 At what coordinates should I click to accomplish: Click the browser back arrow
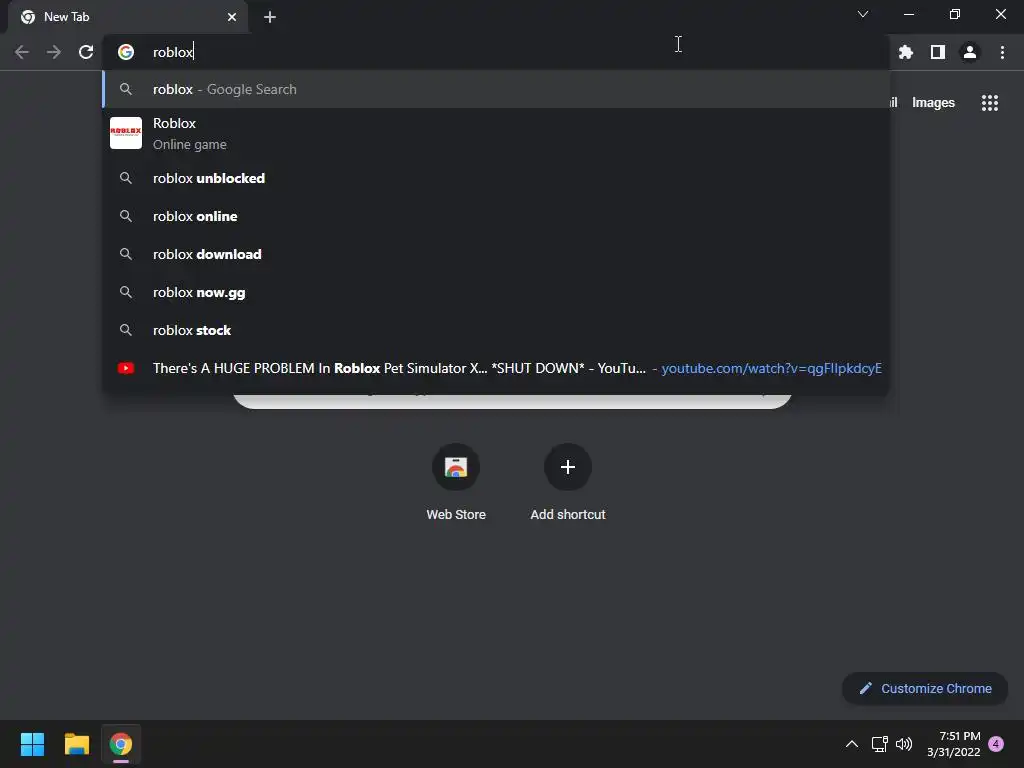tap(22, 52)
